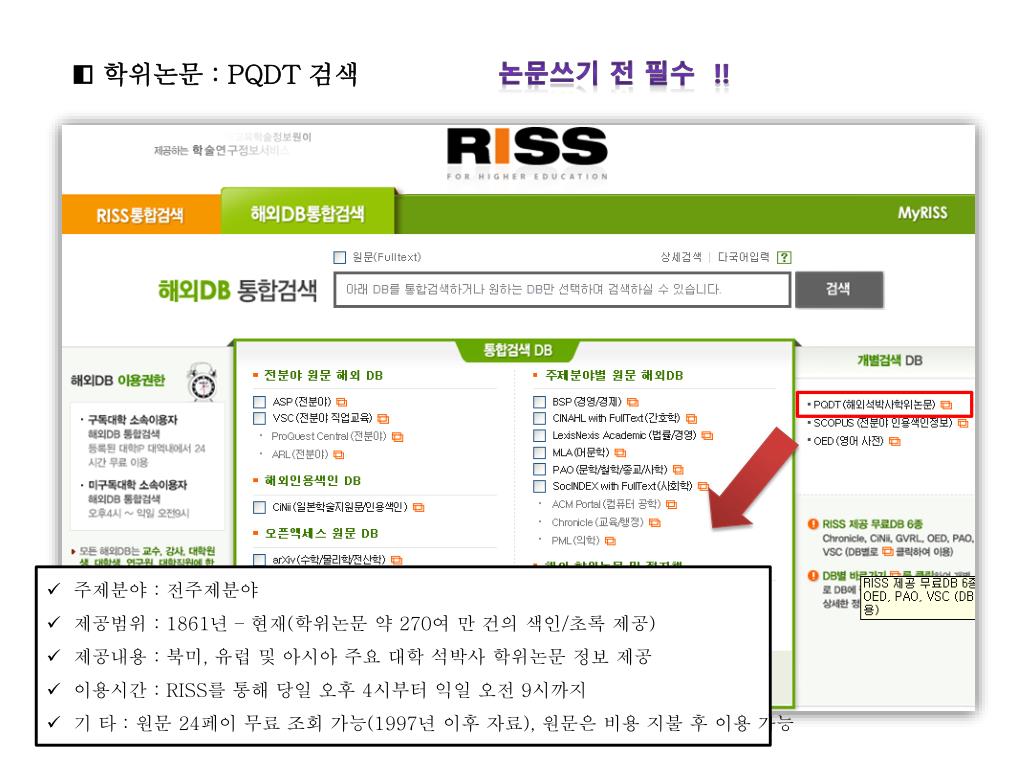Click the info icon next to VSC
The width and height of the screenshot is (1024, 768).
(383, 419)
